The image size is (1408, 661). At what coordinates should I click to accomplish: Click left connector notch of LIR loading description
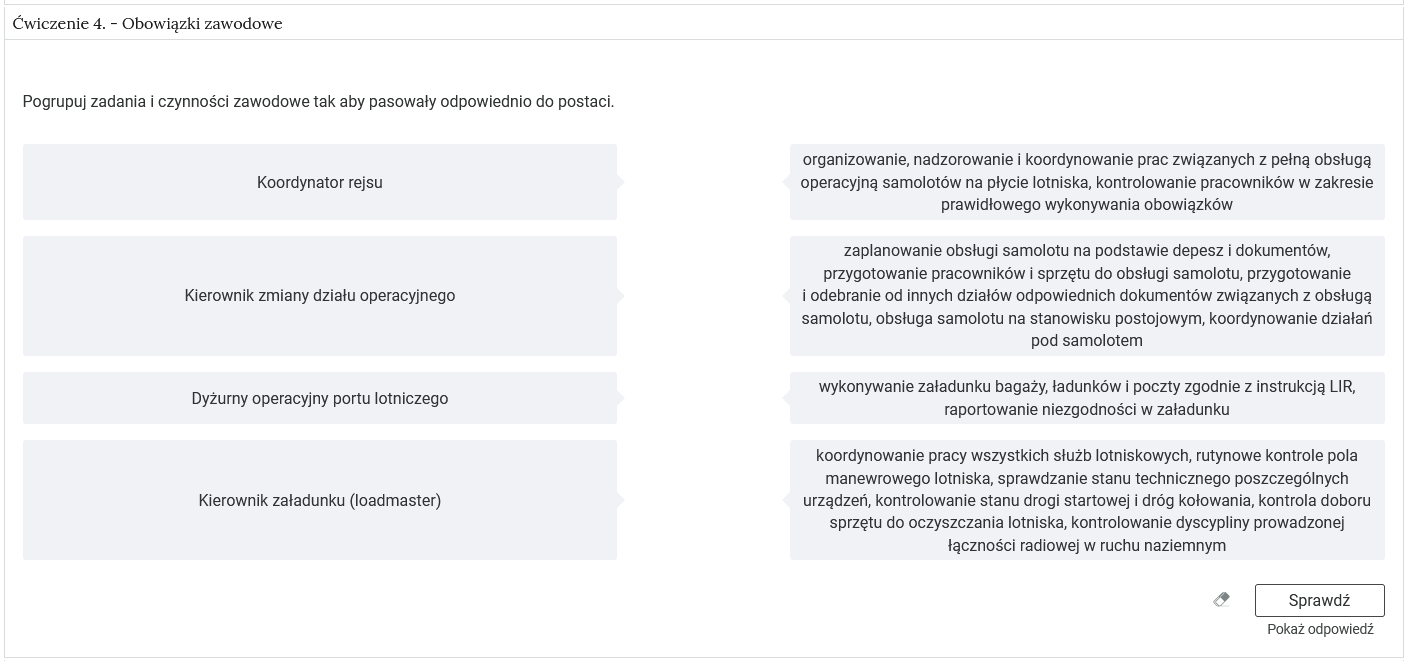pos(787,398)
